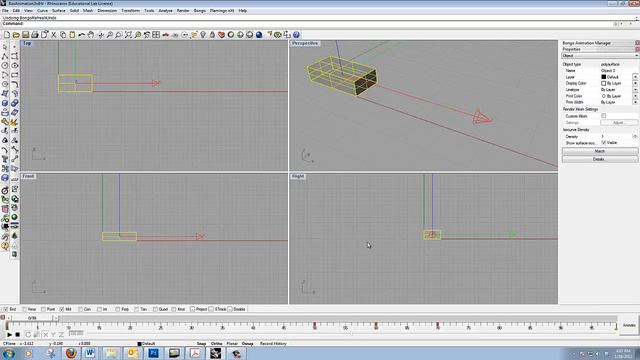
Task: Open the Surface menu
Action: tap(59, 11)
